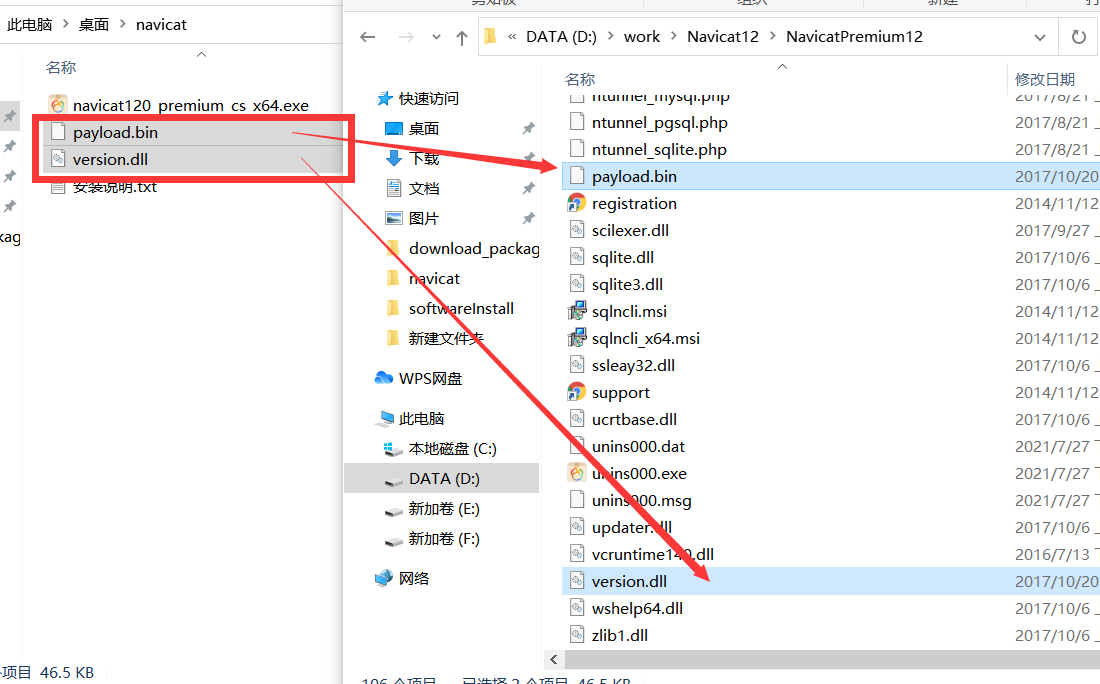Go up one folder level with Up arrow
The height and width of the screenshot is (684, 1100).
click(x=462, y=38)
